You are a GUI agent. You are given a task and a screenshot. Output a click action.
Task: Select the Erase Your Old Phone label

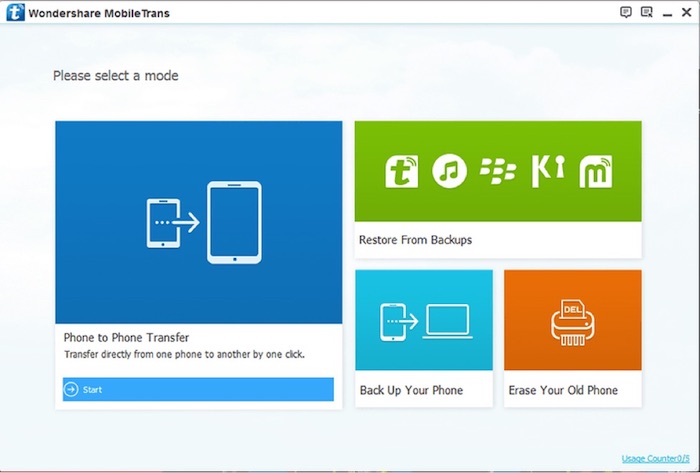click(563, 390)
